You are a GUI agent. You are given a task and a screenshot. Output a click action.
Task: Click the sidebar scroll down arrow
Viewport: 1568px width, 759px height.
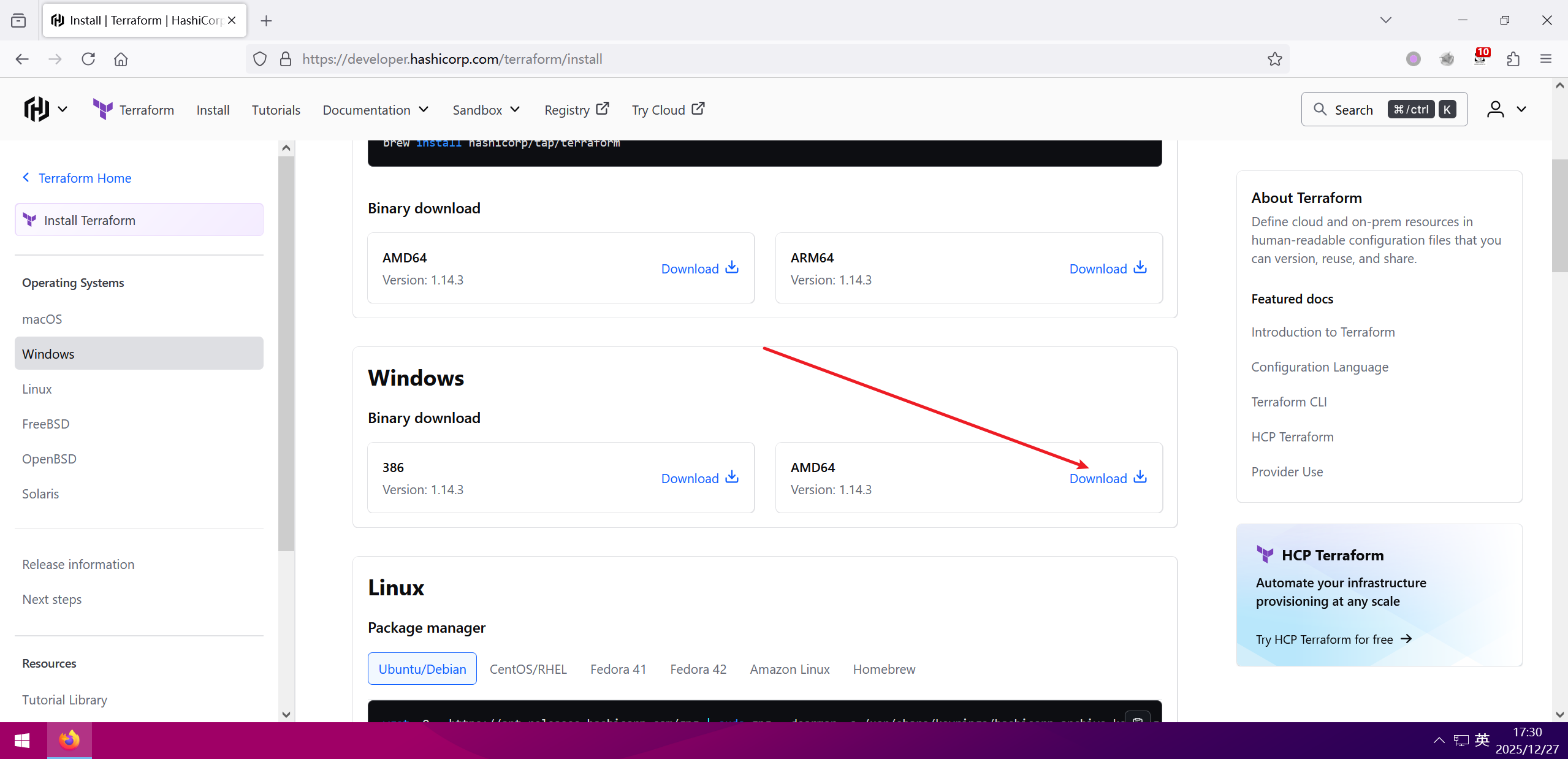286,714
